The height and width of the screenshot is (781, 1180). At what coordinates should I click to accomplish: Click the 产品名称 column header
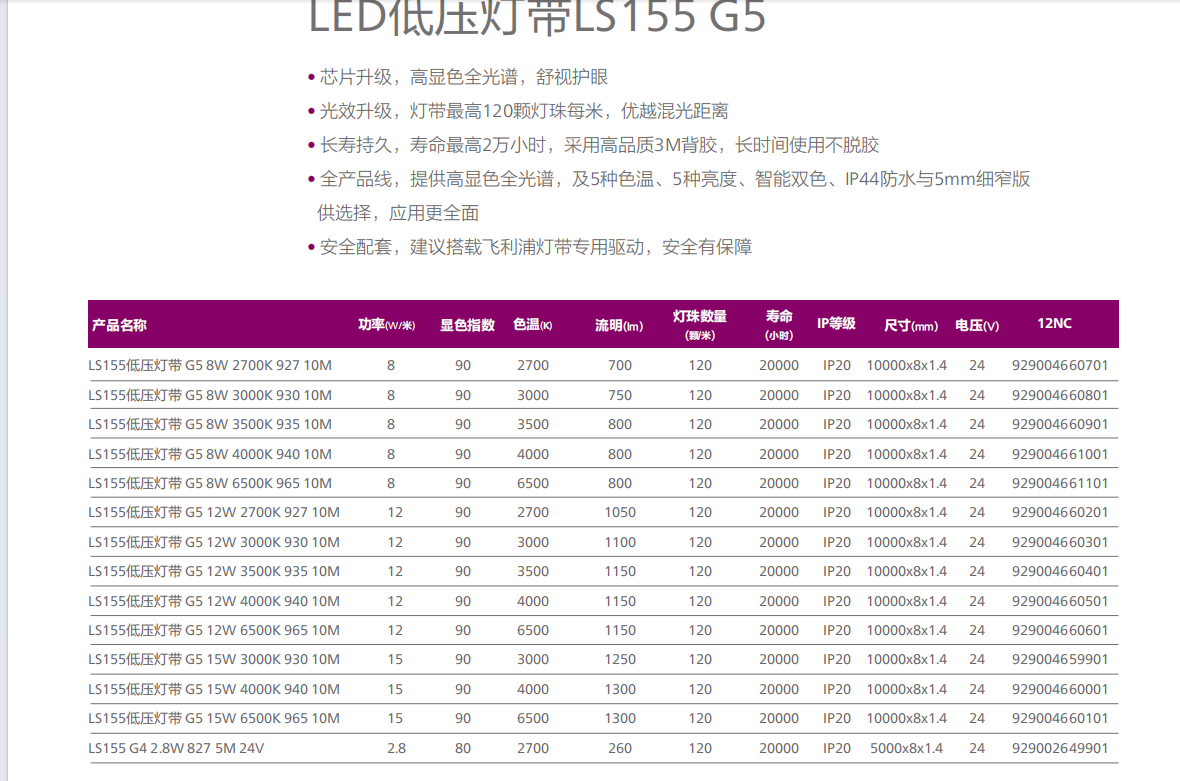coord(120,325)
